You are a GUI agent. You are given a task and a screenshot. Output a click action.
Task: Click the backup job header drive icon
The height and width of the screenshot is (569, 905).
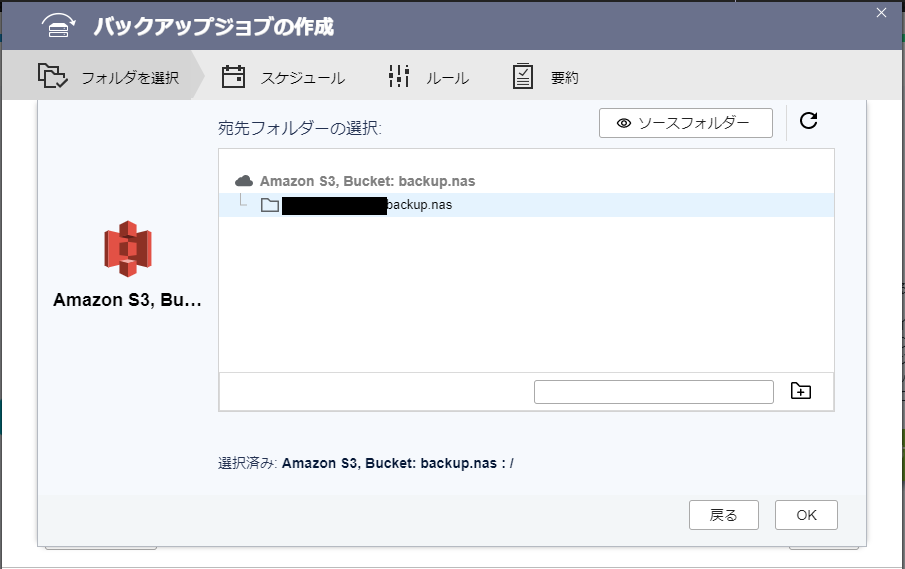[58, 26]
